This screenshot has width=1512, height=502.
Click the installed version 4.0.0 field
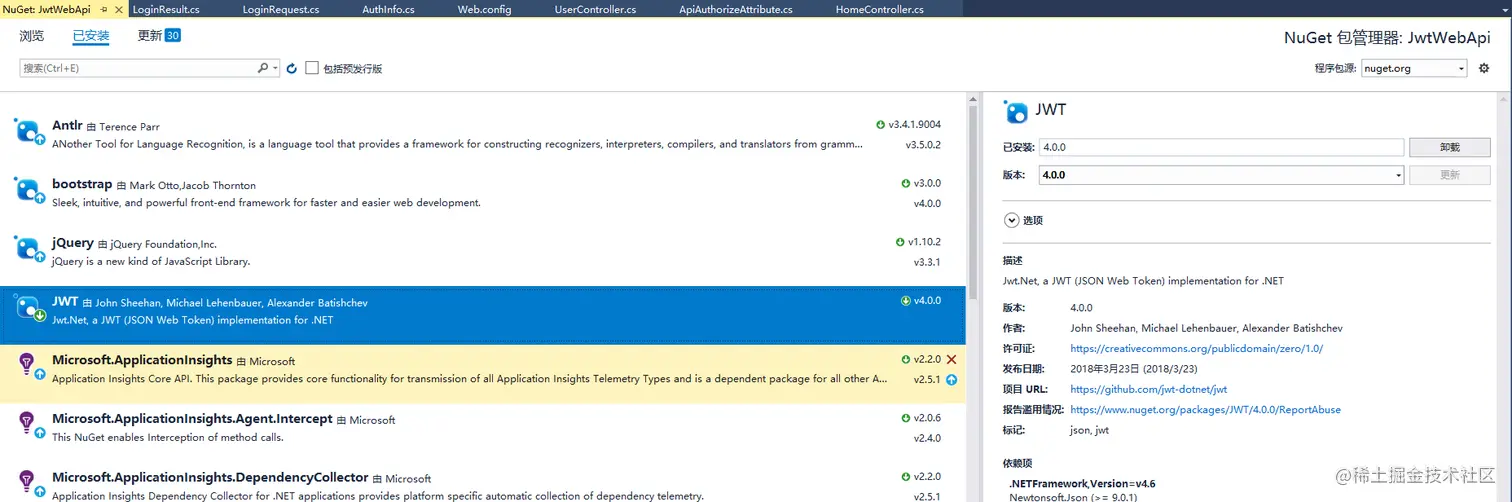(1221, 147)
